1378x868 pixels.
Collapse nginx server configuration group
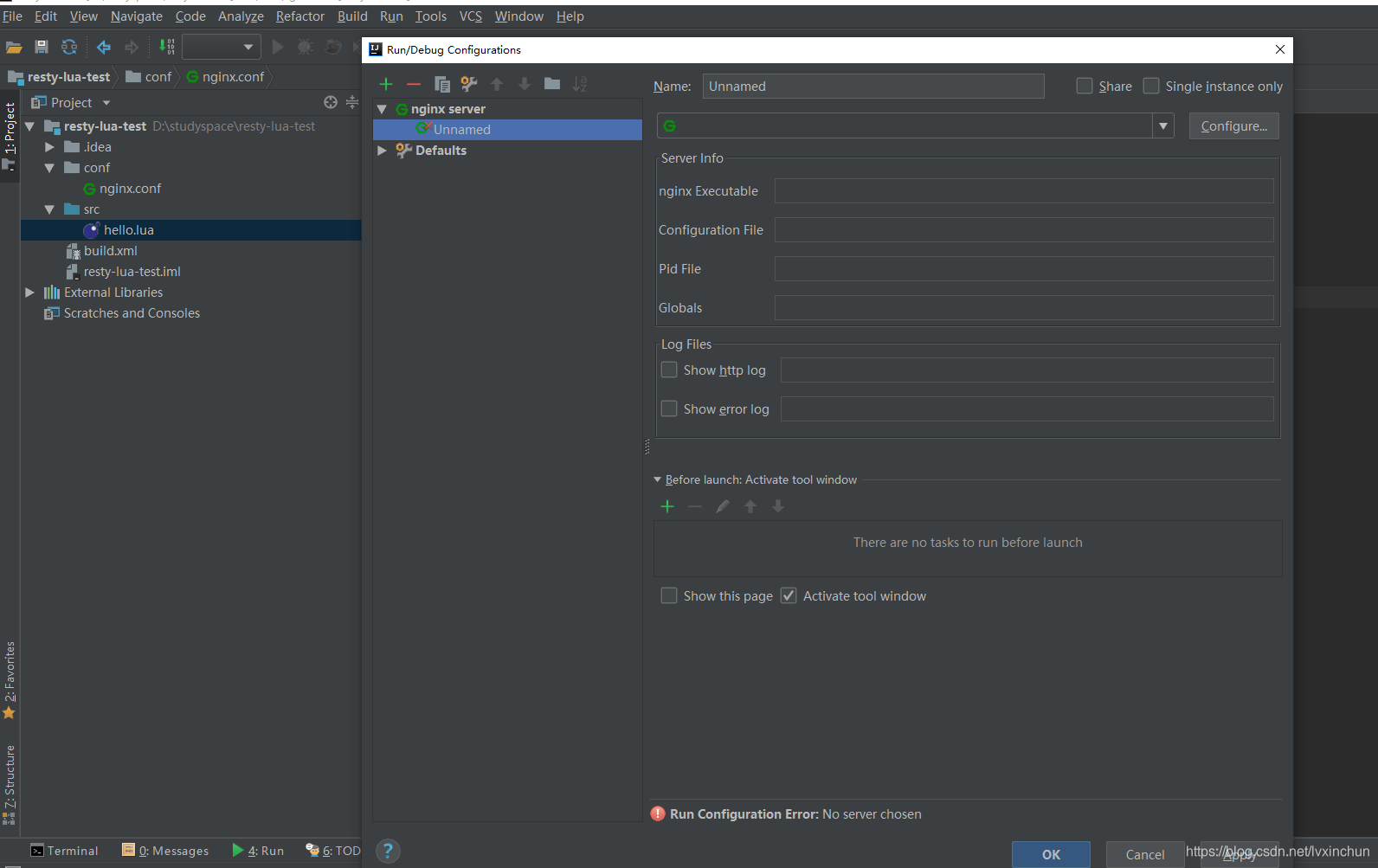tap(382, 109)
